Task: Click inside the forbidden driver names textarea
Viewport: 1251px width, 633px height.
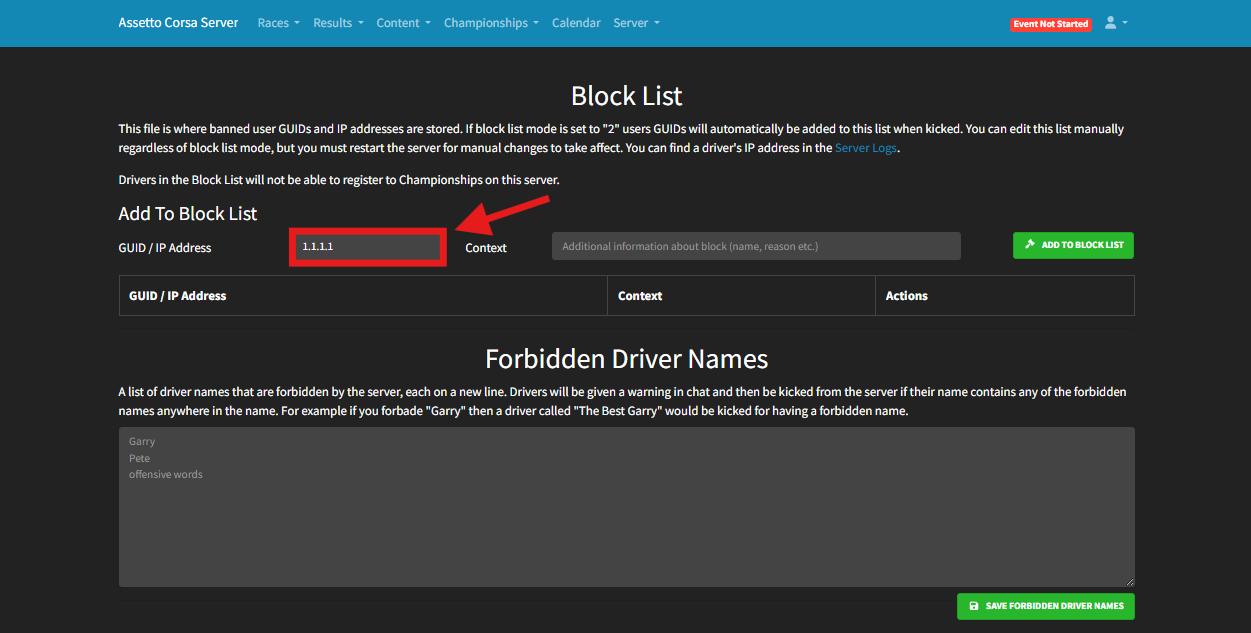Action: (626, 507)
